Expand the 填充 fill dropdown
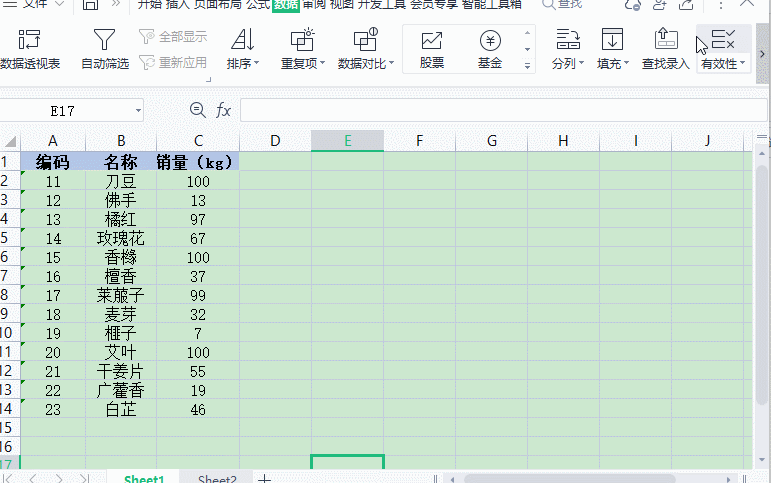771x483 pixels. tap(627, 64)
